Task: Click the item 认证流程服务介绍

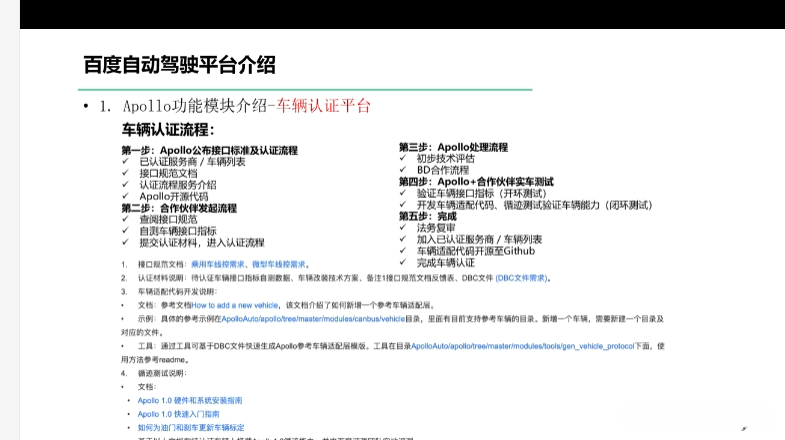Action: click(x=178, y=185)
